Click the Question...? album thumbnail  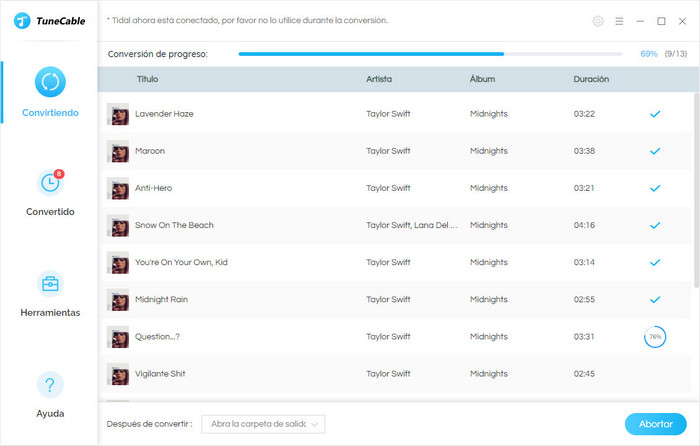coord(118,337)
